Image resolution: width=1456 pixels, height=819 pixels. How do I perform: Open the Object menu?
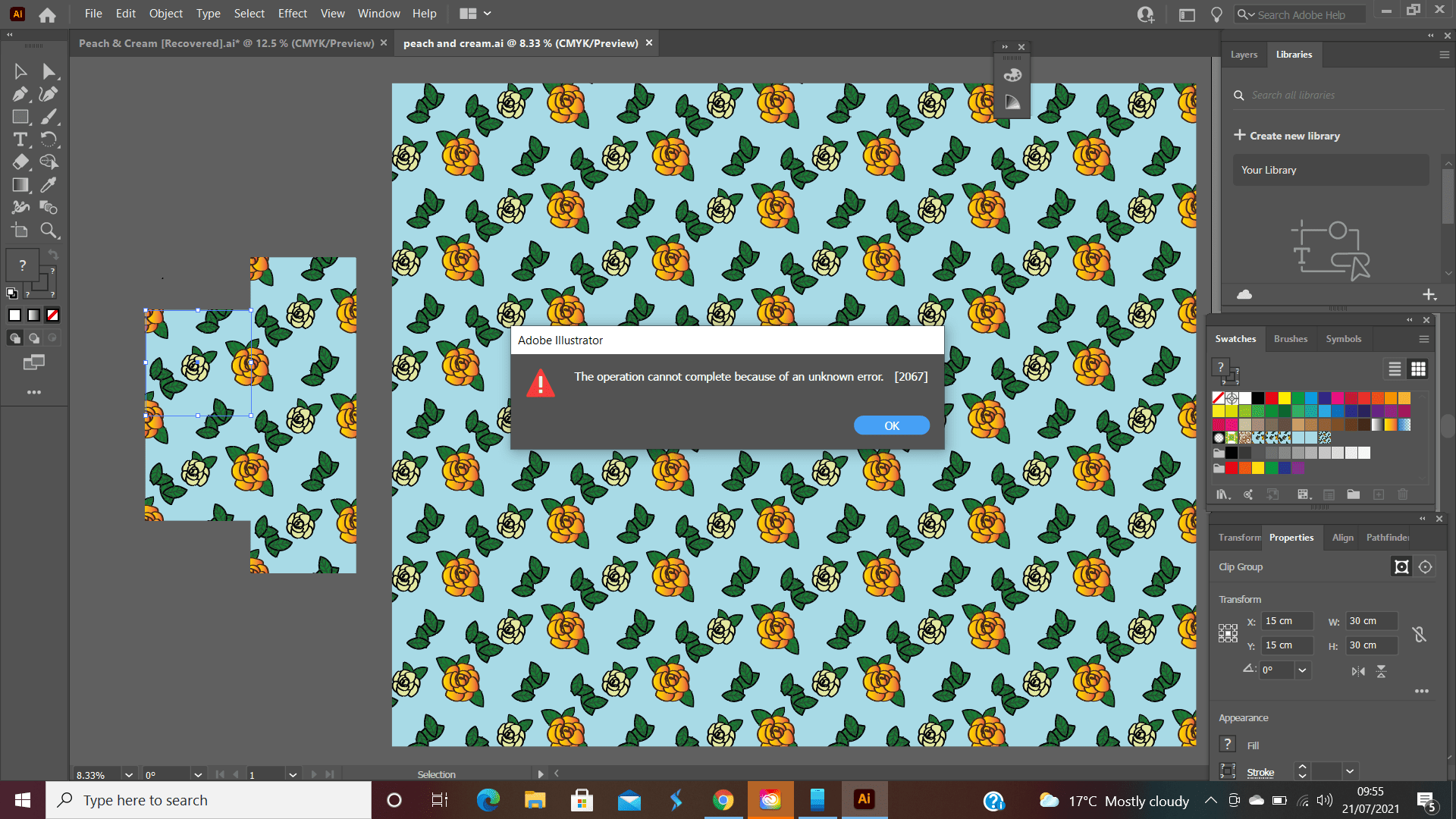[165, 14]
